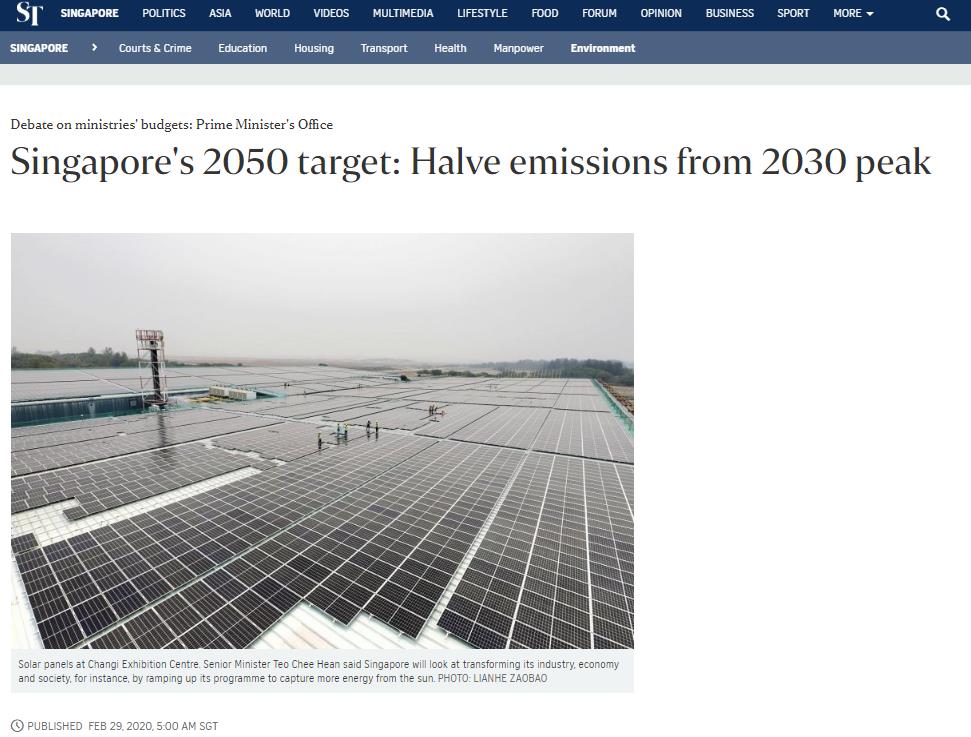Viewport: 971px width, 737px height.
Task: Navigate to Multimedia section
Action: (x=403, y=14)
